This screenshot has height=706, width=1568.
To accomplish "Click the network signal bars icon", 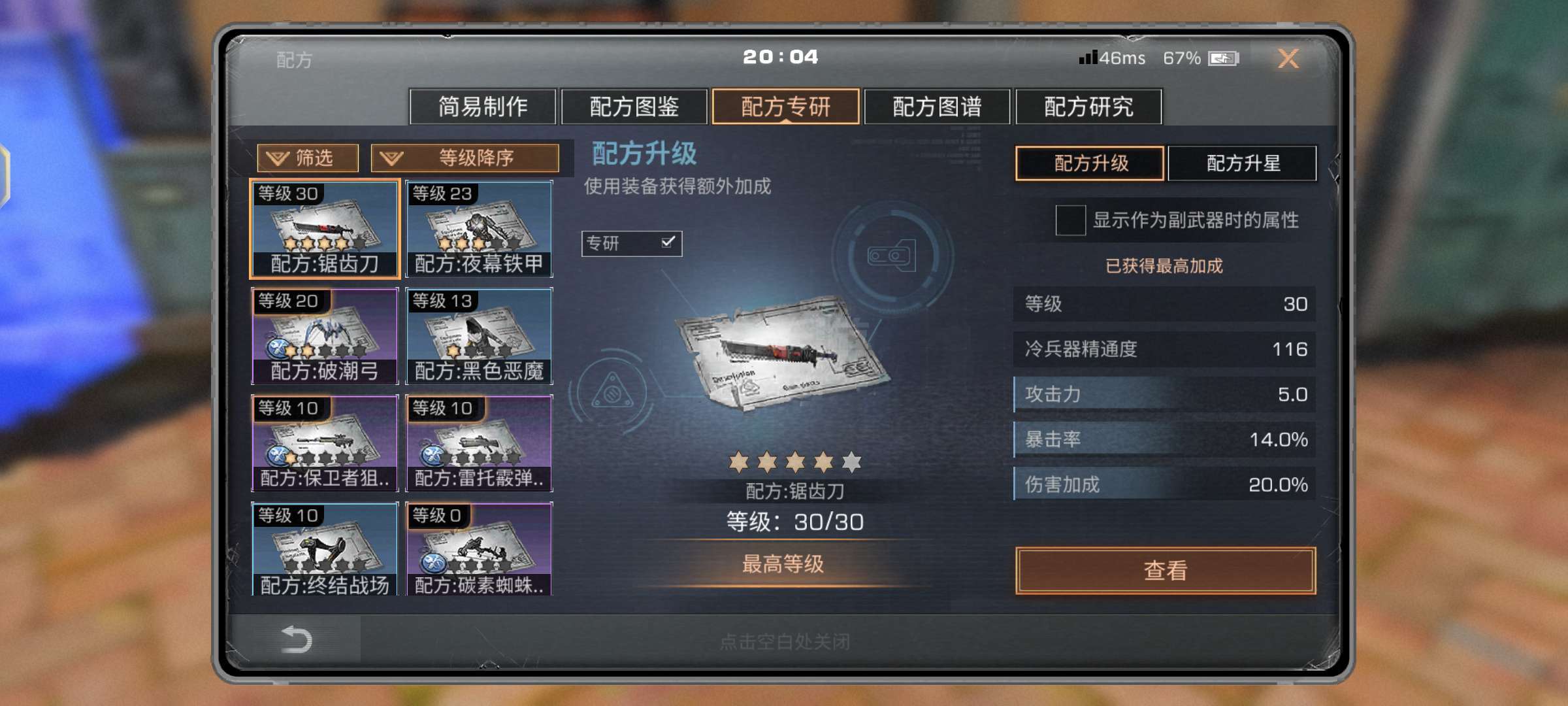I will tap(1088, 58).
